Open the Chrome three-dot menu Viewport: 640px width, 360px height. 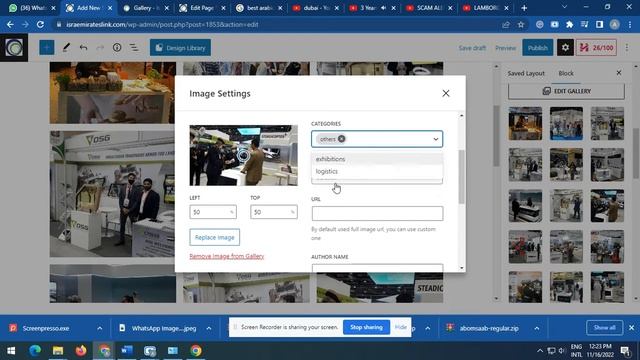coord(630,24)
